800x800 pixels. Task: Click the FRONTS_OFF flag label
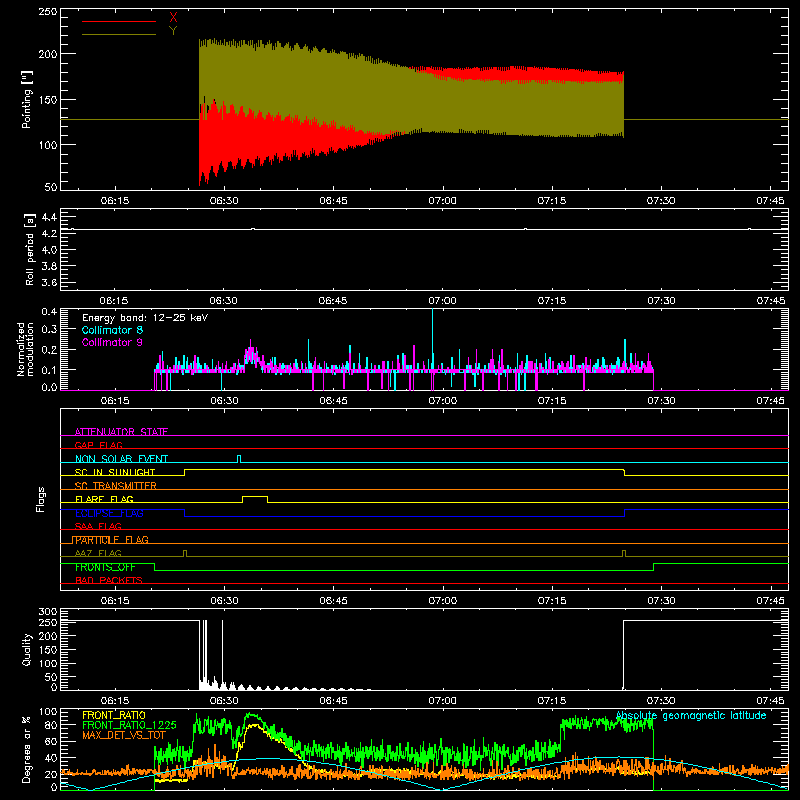click(x=105, y=567)
